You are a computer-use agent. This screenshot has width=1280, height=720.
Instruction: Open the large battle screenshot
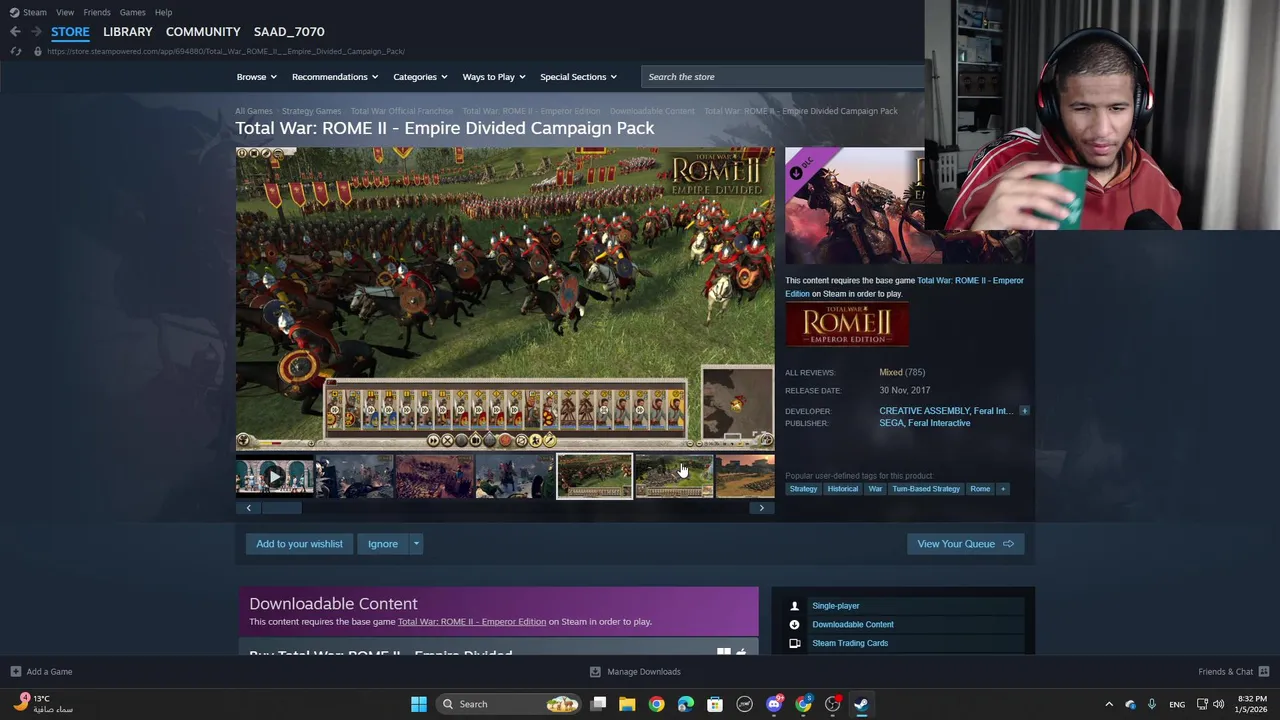505,298
